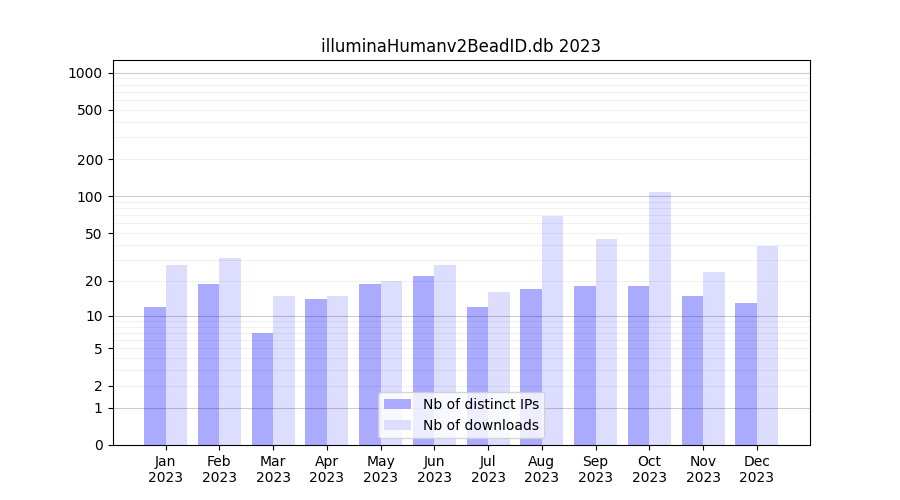Click the chart title illuminaHumanv2BeadID.db 2023
Viewport: 900px width, 500px height.
(x=460, y=46)
